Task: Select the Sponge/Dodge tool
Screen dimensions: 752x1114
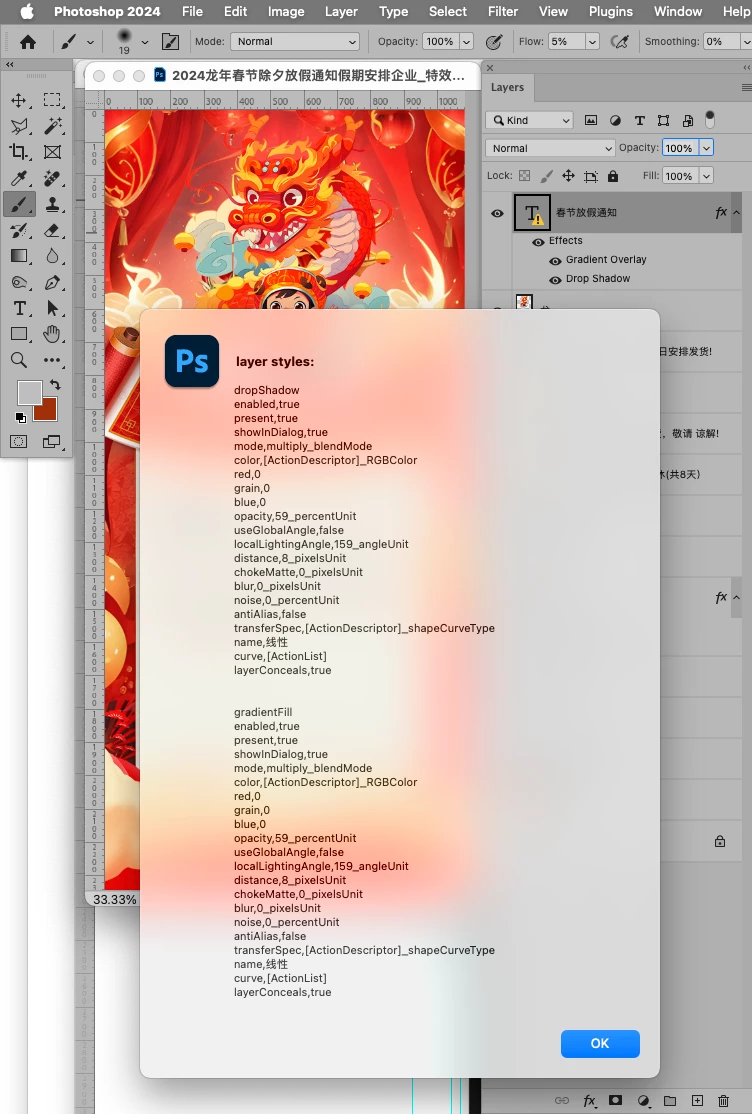Action: pyautogui.click(x=19, y=283)
